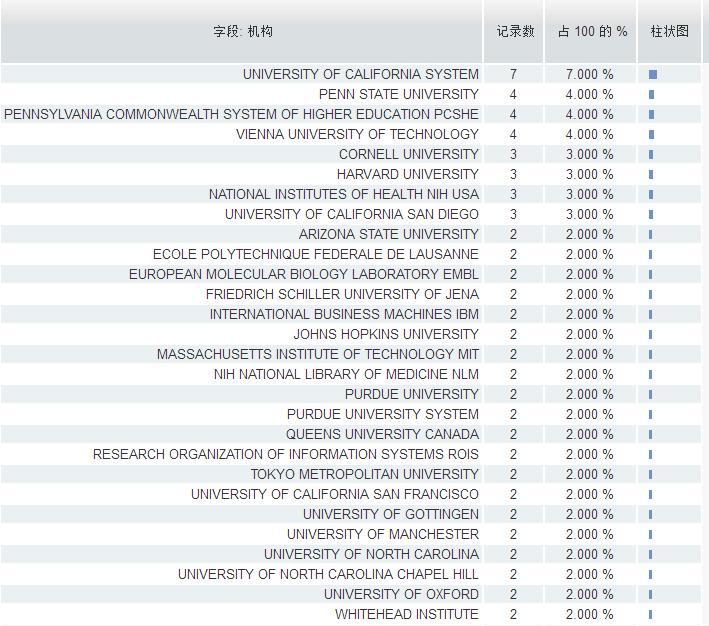Click the 记录数 column header
This screenshot has height=626, width=709.
pyautogui.click(x=515, y=31)
